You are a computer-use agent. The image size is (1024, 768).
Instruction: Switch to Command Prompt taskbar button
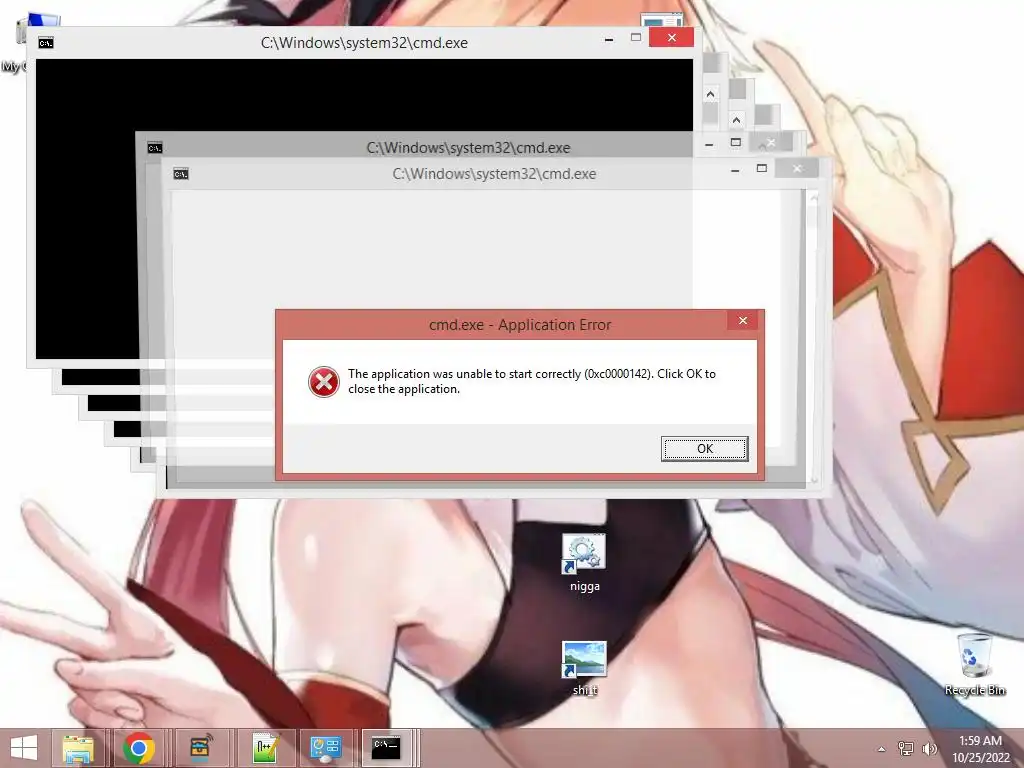[x=387, y=748]
